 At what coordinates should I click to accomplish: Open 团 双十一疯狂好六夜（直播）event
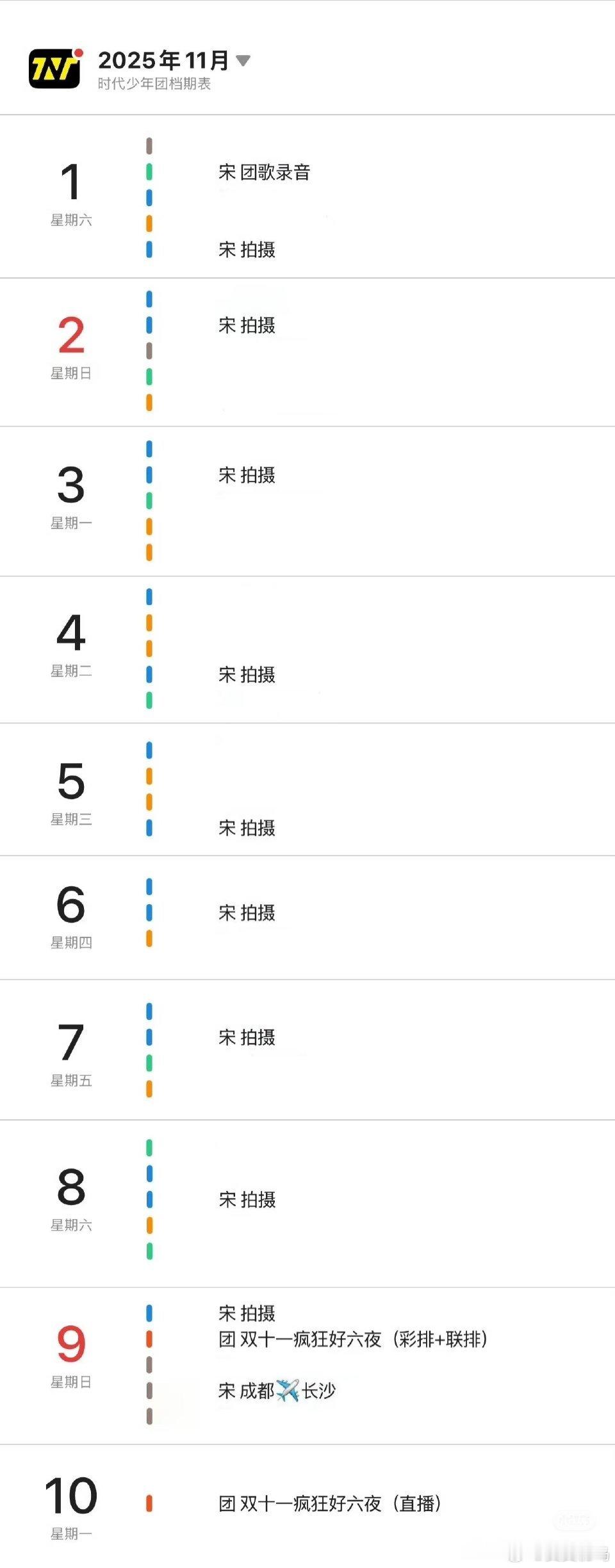(330, 1503)
